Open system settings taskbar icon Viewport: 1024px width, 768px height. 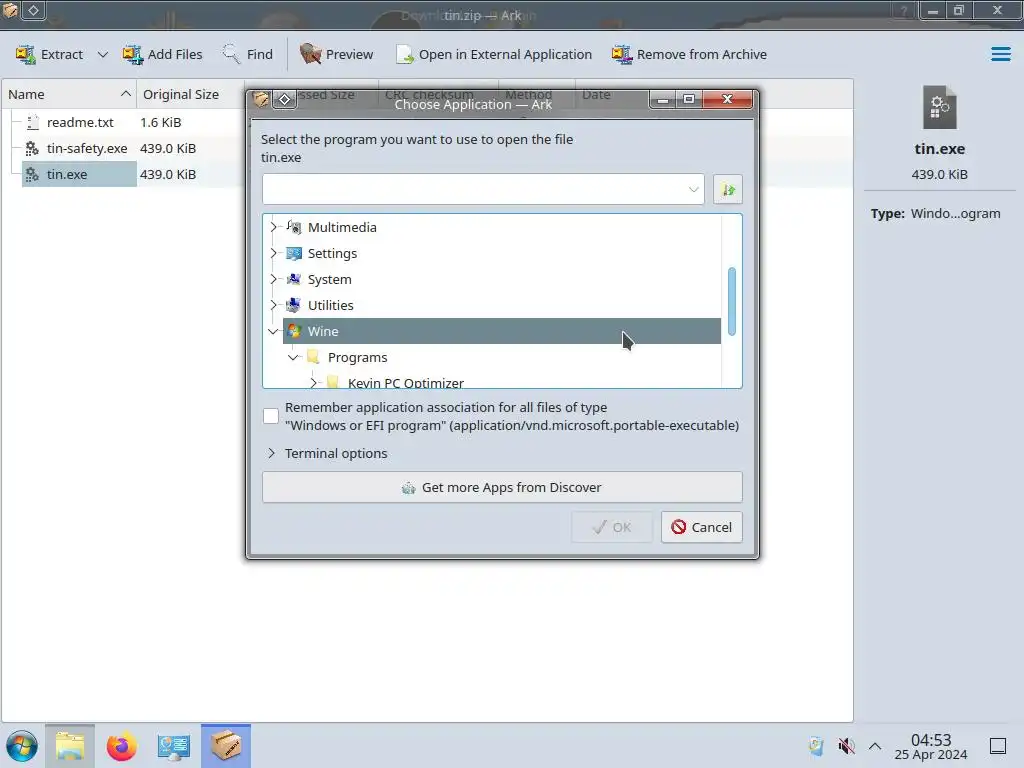tap(174, 746)
